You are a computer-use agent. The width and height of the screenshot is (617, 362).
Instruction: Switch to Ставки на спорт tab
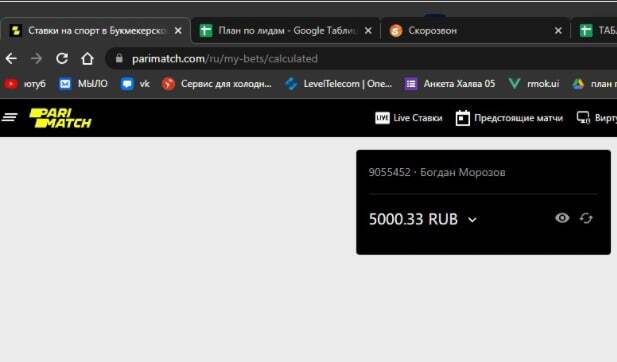click(96, 31)
